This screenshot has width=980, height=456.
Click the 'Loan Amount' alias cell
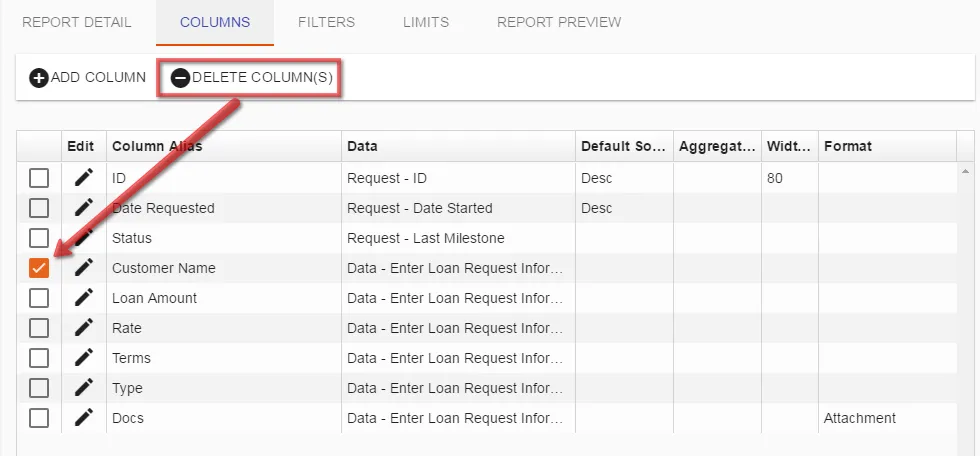(x=224, y=298)
